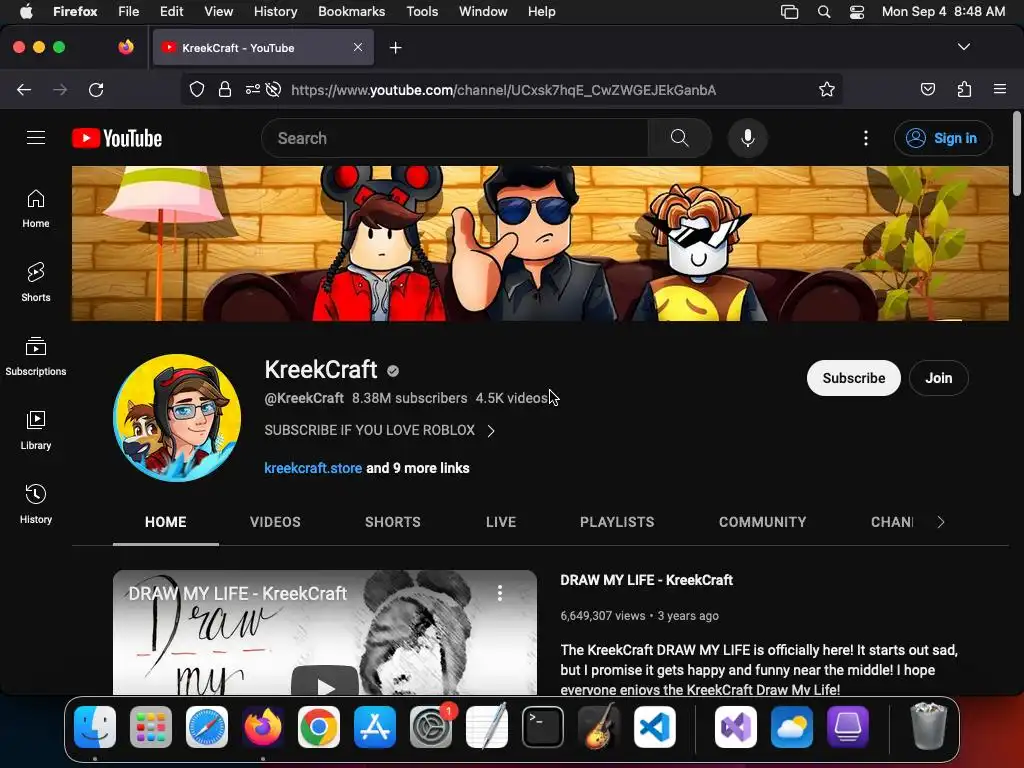The width and height of the screenshot is (1024, 768).
Task: Show more channel tabs with right chevron
Action: [940, 522]
